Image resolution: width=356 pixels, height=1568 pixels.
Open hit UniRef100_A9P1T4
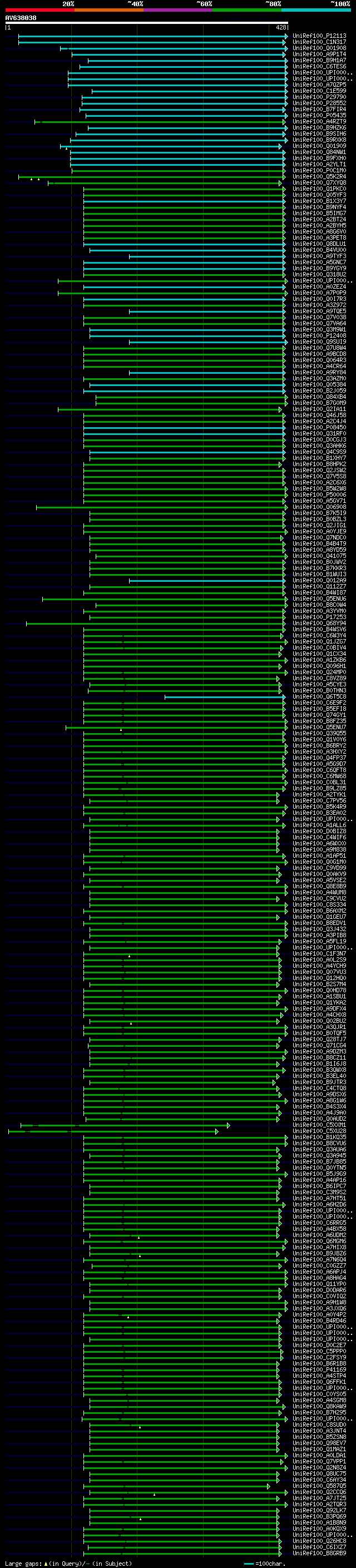pos(319,54)
